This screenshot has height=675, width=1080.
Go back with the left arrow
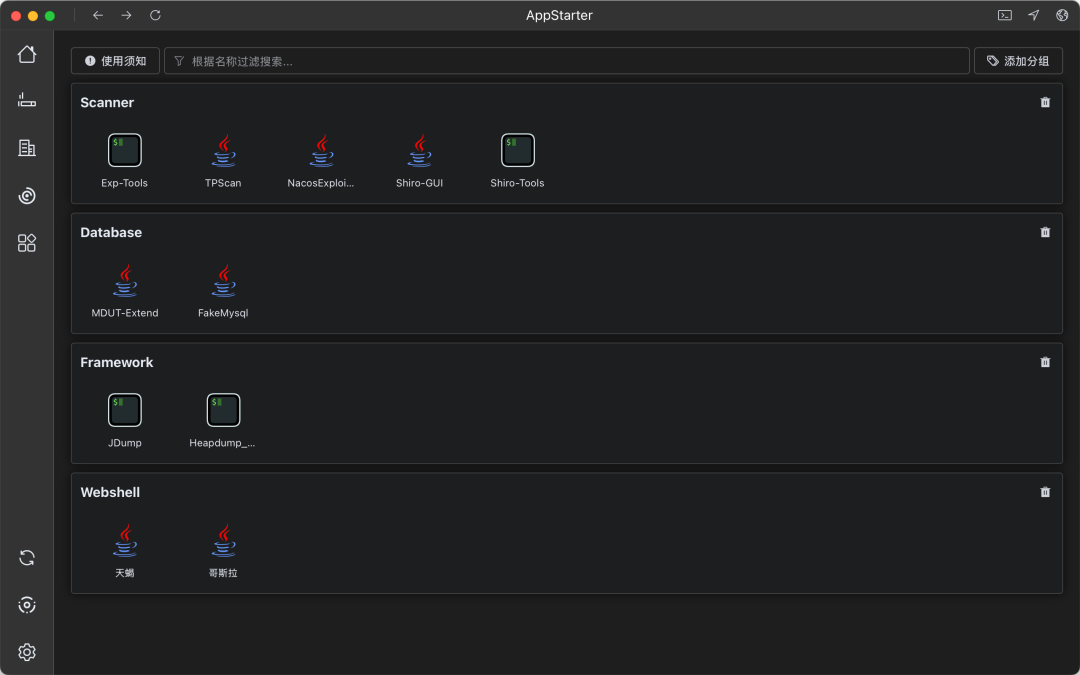point(98,15)
